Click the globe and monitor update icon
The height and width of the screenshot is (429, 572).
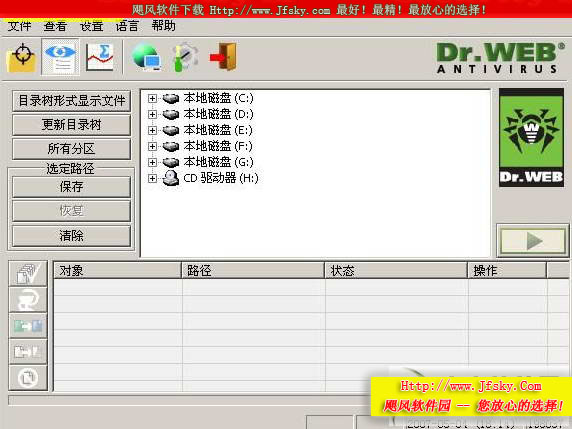(147, 57)
